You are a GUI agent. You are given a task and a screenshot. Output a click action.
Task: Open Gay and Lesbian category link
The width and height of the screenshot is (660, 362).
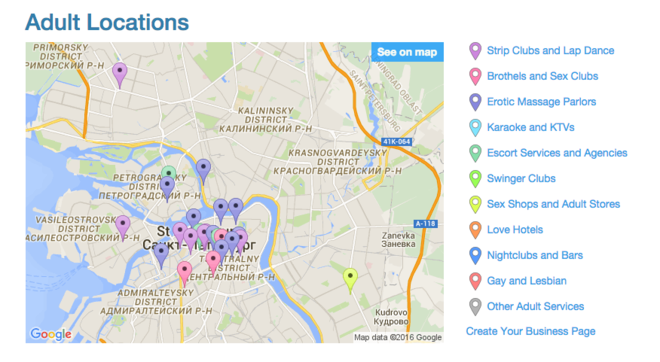pyautogui.click(x=527, y=281)
